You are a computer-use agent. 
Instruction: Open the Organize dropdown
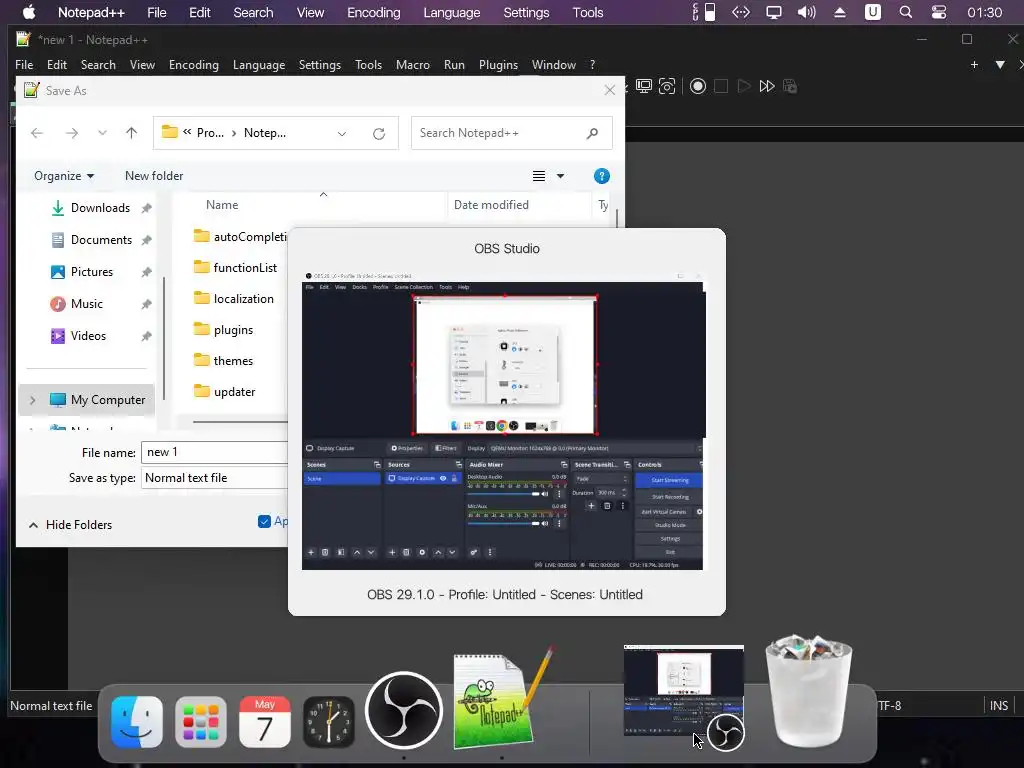click(63, 176)
